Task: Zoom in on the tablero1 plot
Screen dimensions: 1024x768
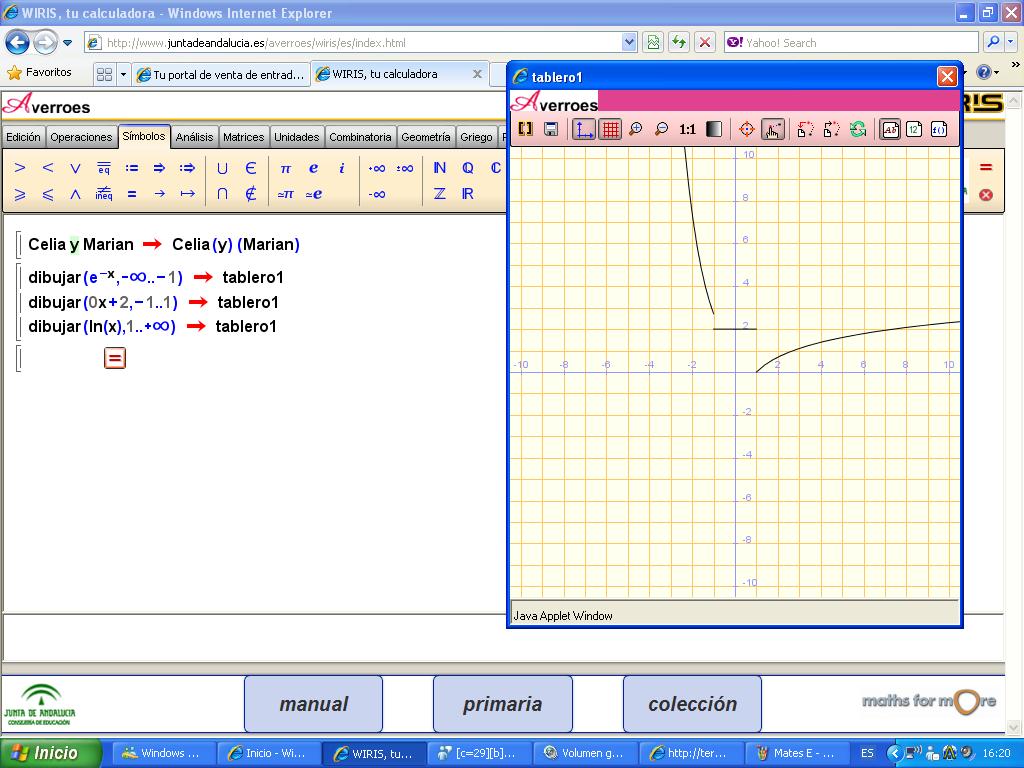Action: (635, 129)
